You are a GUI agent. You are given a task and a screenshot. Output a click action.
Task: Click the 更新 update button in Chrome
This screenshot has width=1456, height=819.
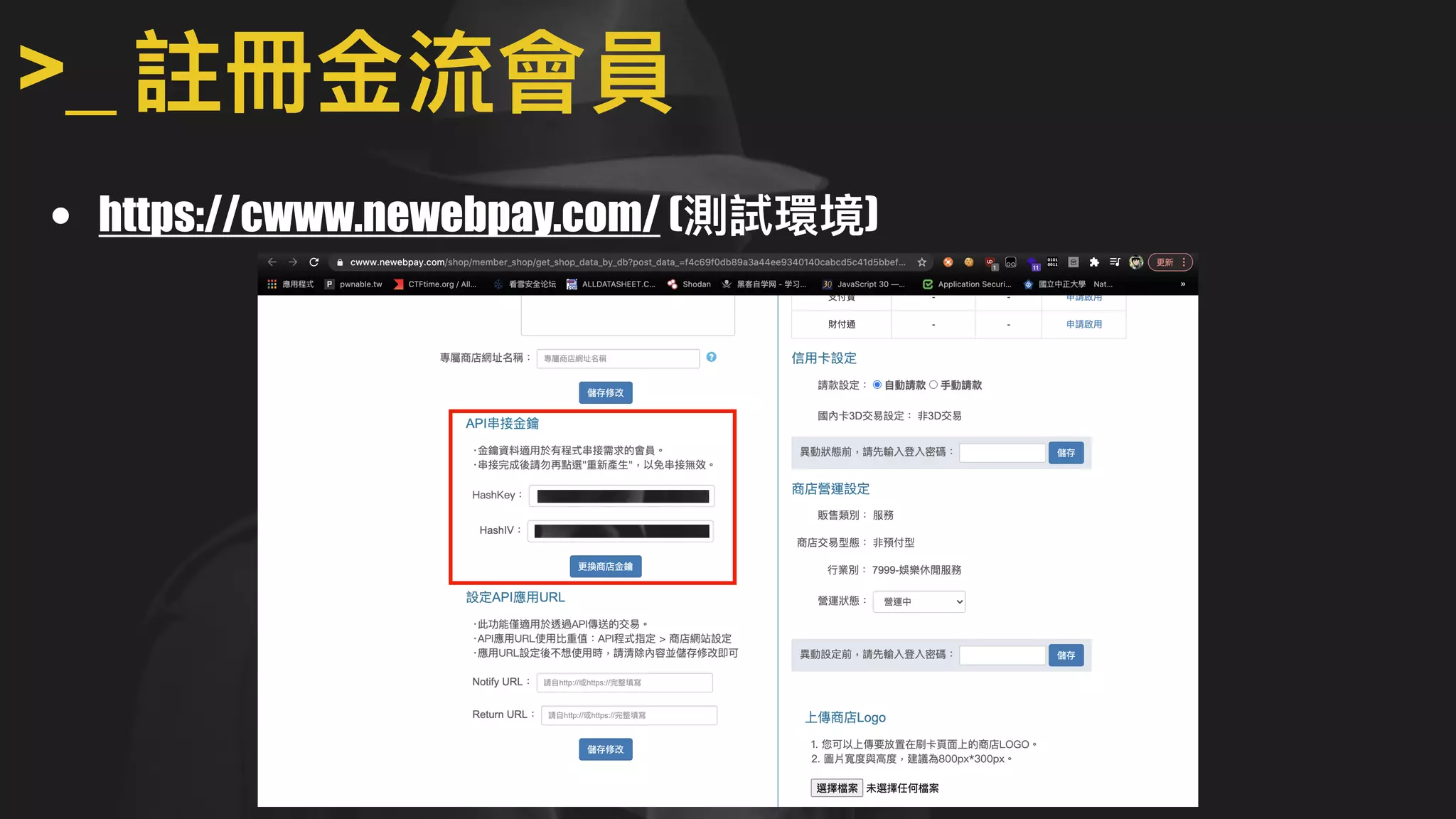click(1170, 262)
